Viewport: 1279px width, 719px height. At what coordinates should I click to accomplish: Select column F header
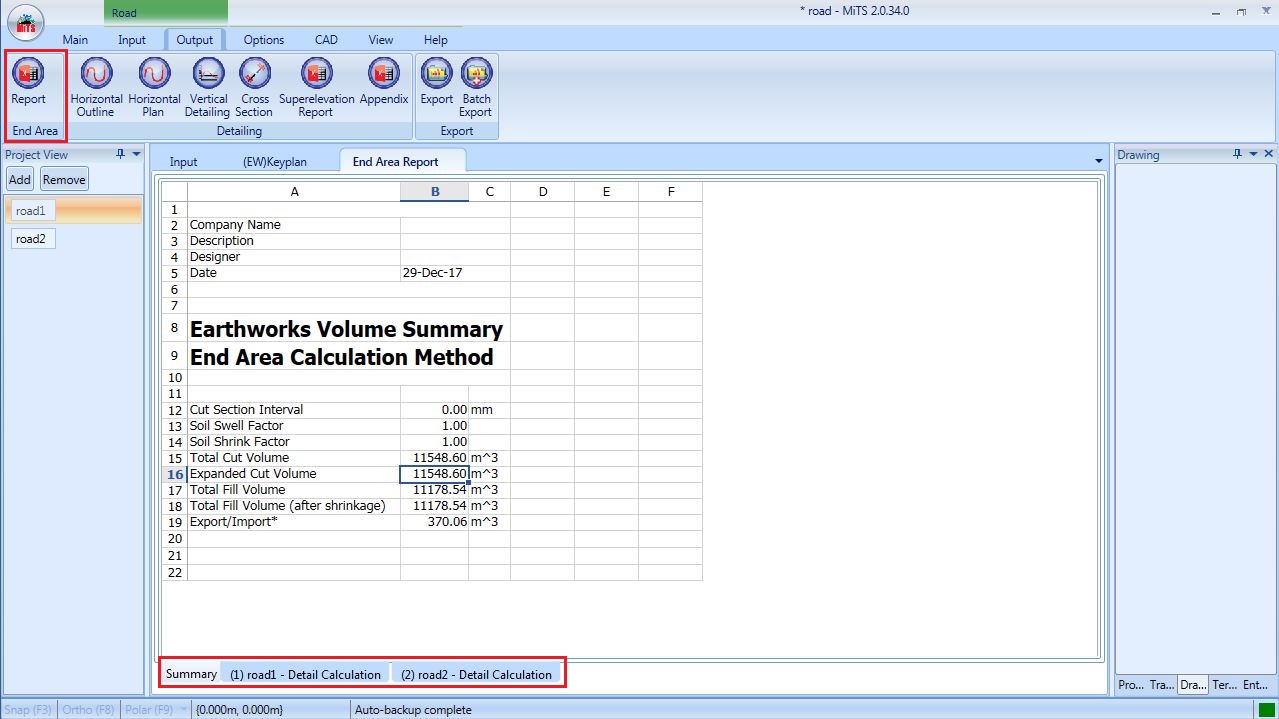[670, 192]
